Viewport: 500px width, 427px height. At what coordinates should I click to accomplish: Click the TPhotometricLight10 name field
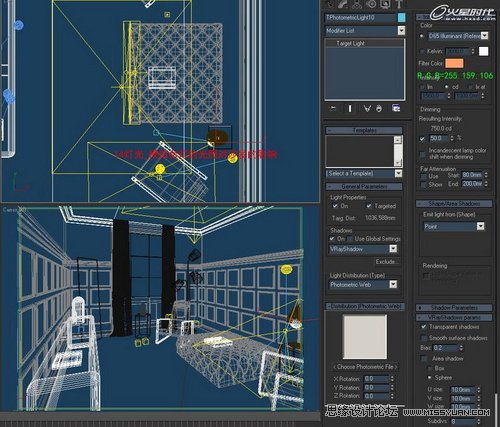(x=360, y=18)
